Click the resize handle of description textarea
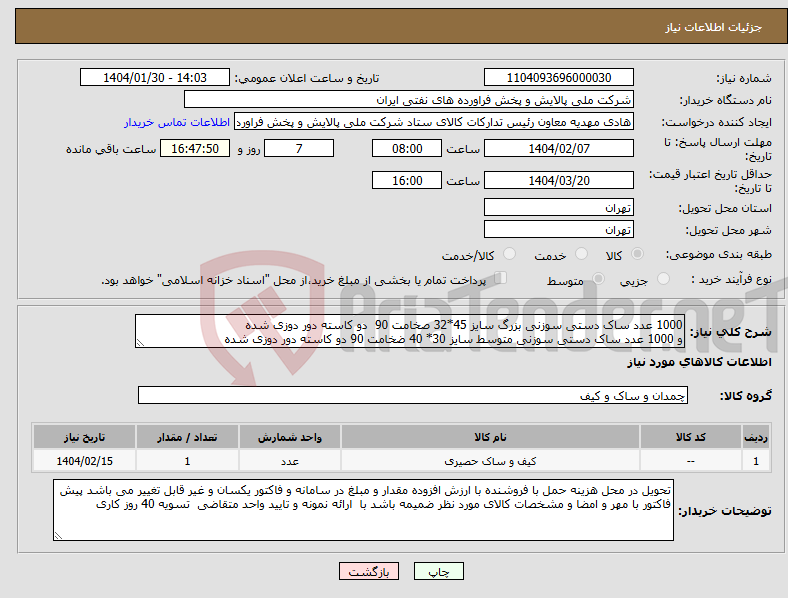Screen dimensions: 788x598 (x=140, y=343)
